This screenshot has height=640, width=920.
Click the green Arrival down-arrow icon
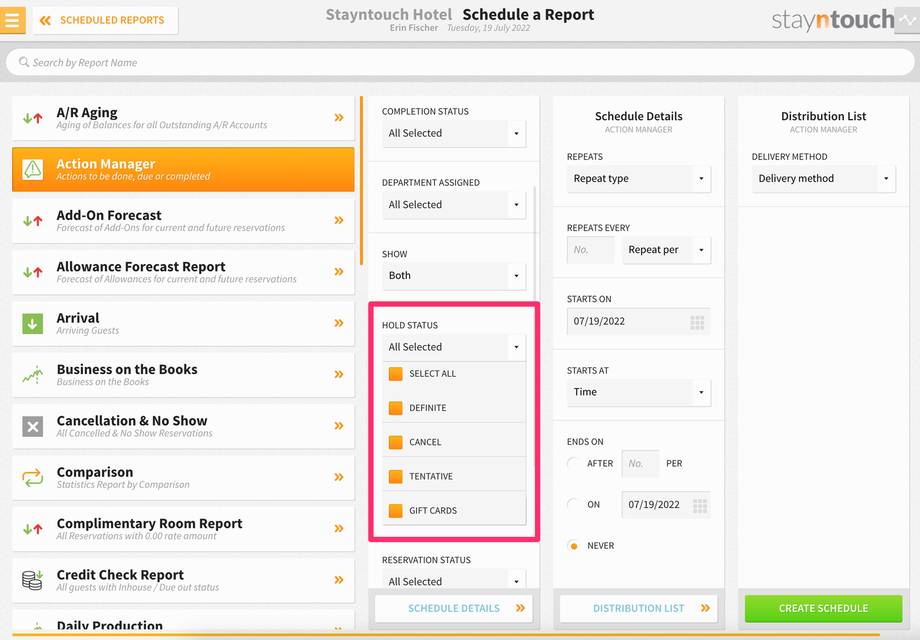[33, 323]
